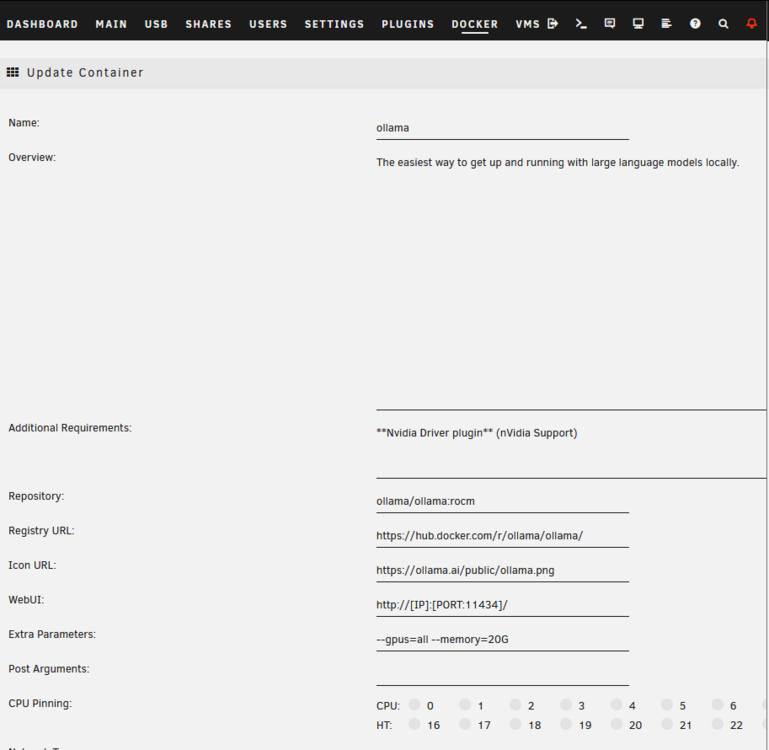Open the VMS page

[528, 24]
